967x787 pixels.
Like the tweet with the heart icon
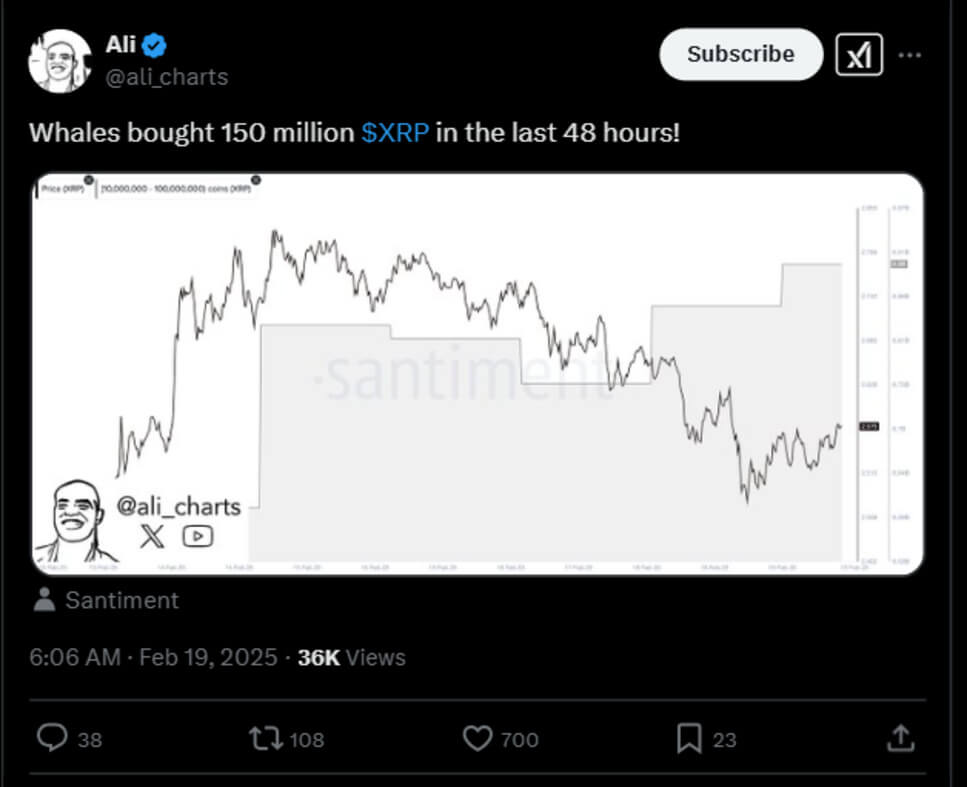477,738
